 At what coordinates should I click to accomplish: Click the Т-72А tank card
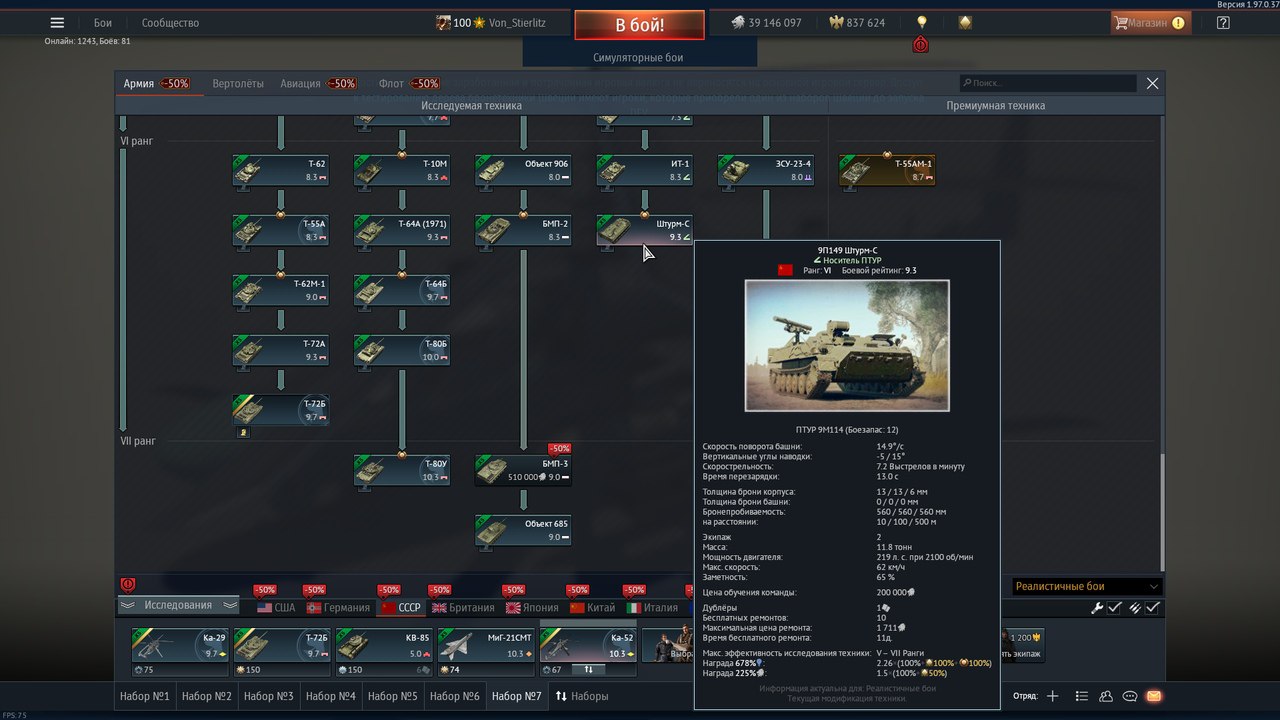point(281,351)
